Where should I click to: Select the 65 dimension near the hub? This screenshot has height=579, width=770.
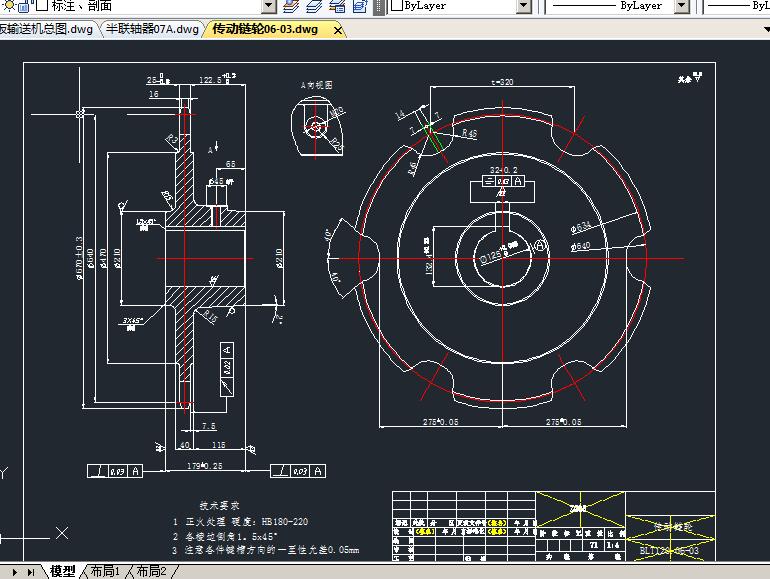(230, 164)
